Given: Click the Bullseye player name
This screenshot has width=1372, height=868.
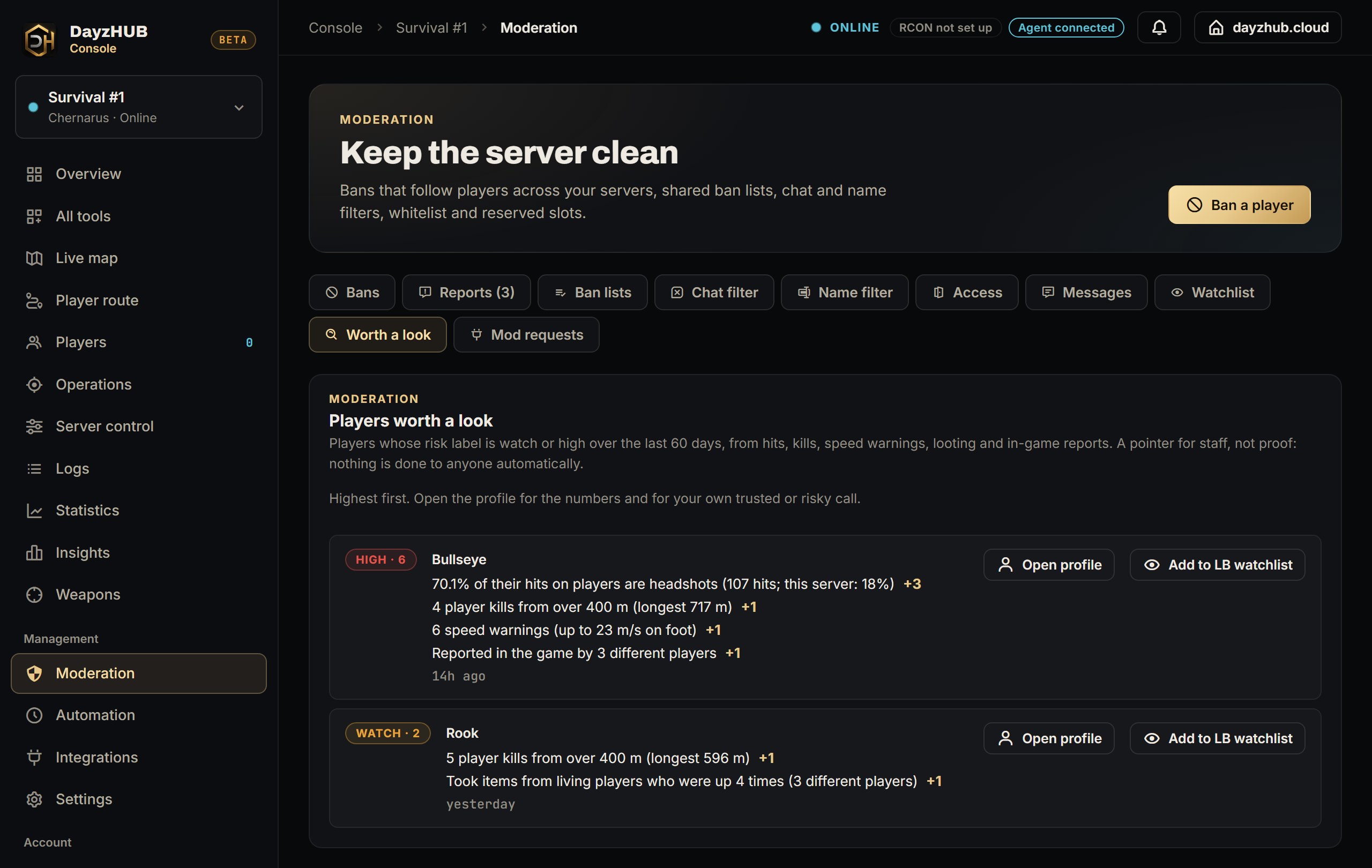Looking at the screenshot, I should click(459, 559).
